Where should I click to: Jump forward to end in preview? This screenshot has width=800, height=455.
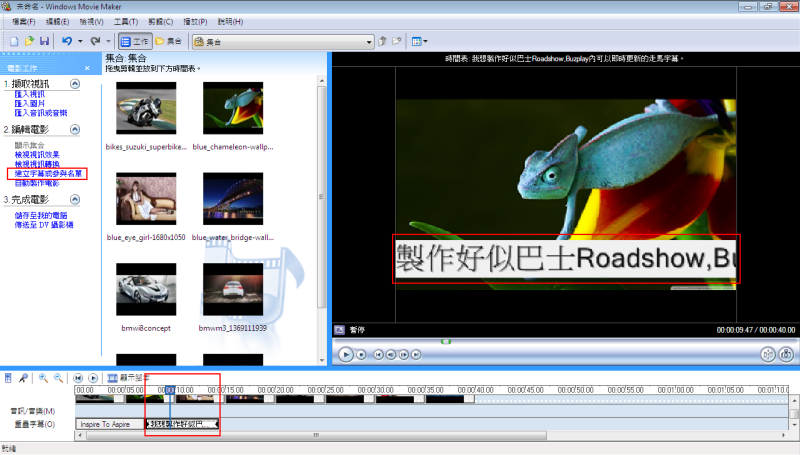[x=416, y=355]
